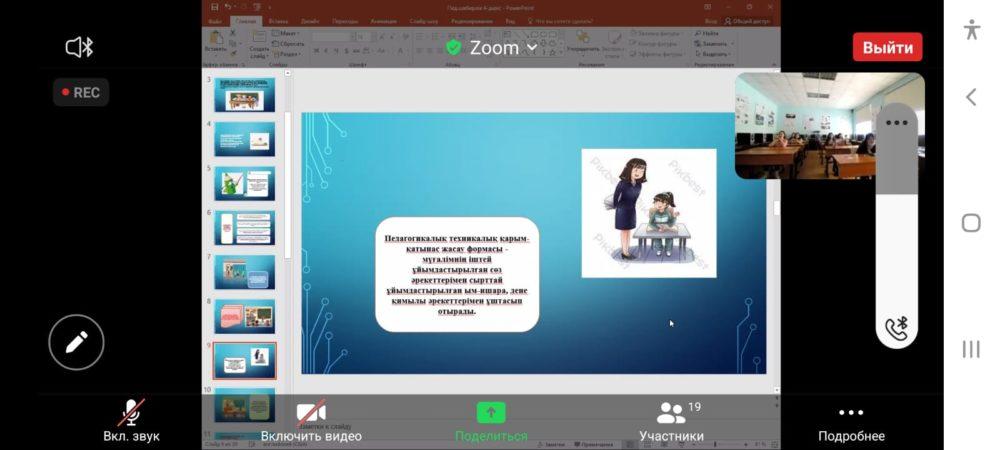Turn on camera via Включить видео
This screenshot has height=450, width=1000.
tap(311, 420)
